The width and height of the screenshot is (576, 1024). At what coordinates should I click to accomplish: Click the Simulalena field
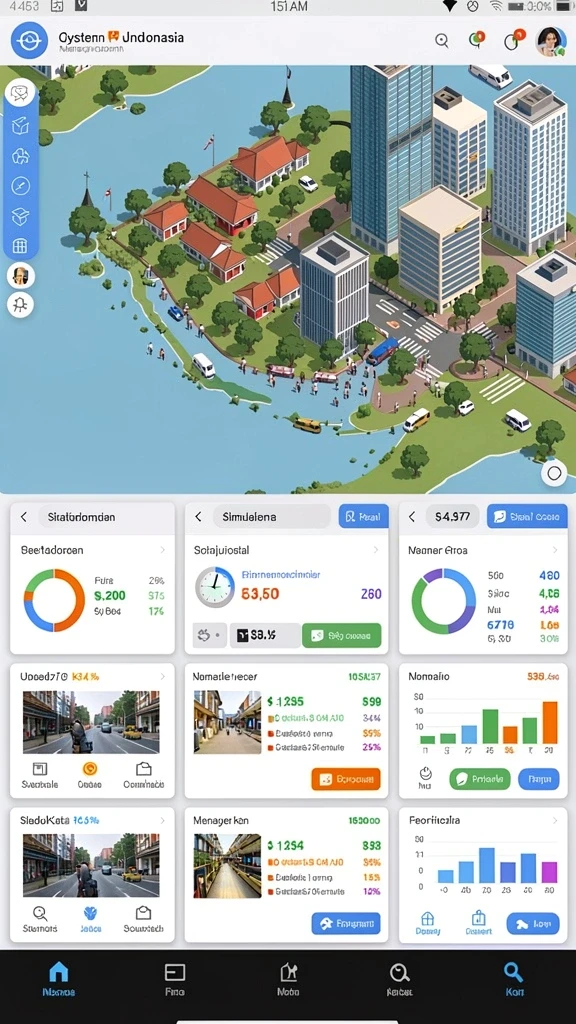pos(272,517)
